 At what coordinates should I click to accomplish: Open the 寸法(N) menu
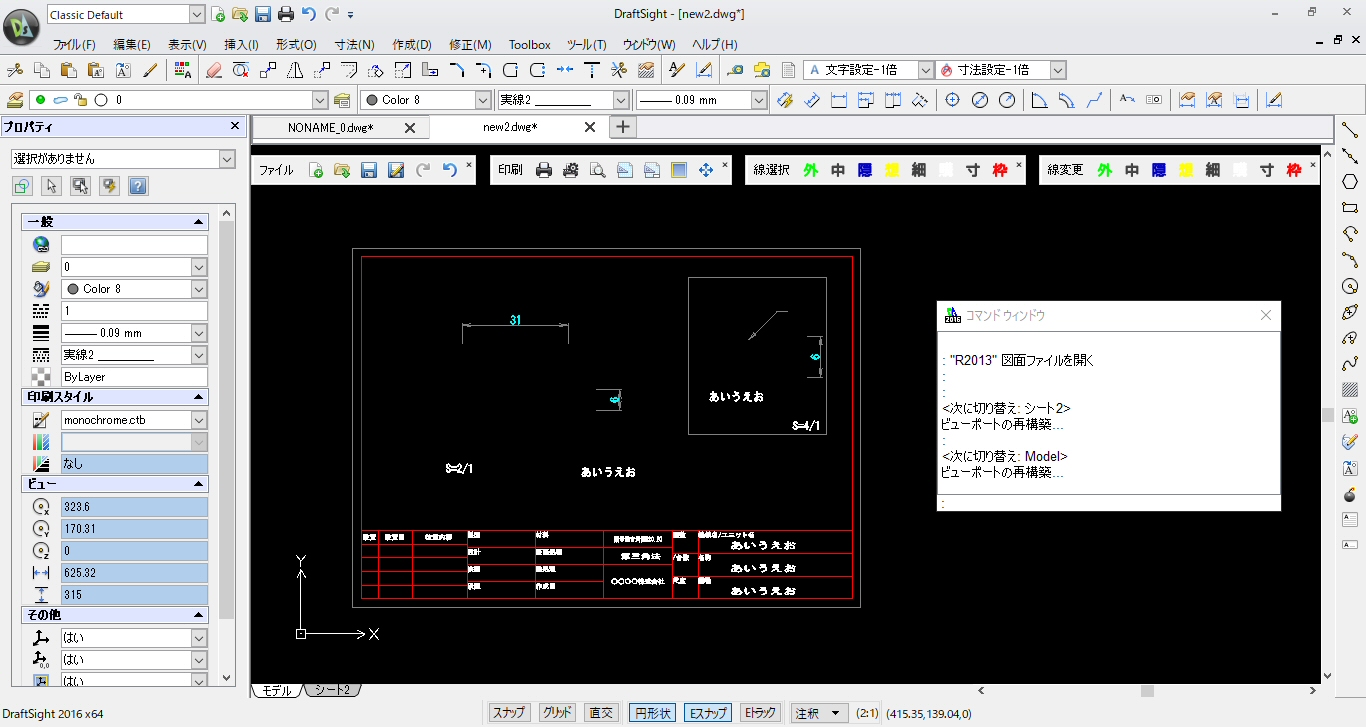pos(354,45)
